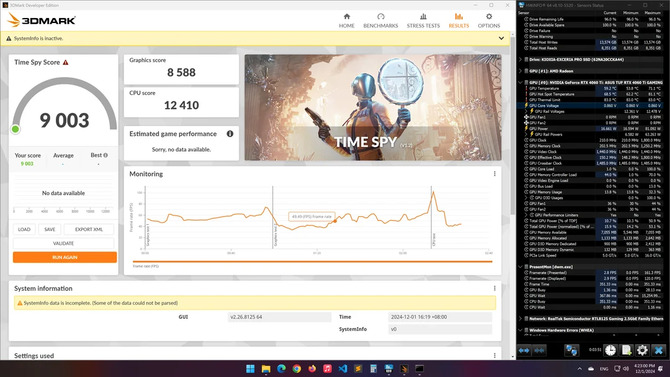Viewport: 670px width, 377px height.
Task: Show hidden system tray icons
Action: pyautogui.click(x=579, y=368)
